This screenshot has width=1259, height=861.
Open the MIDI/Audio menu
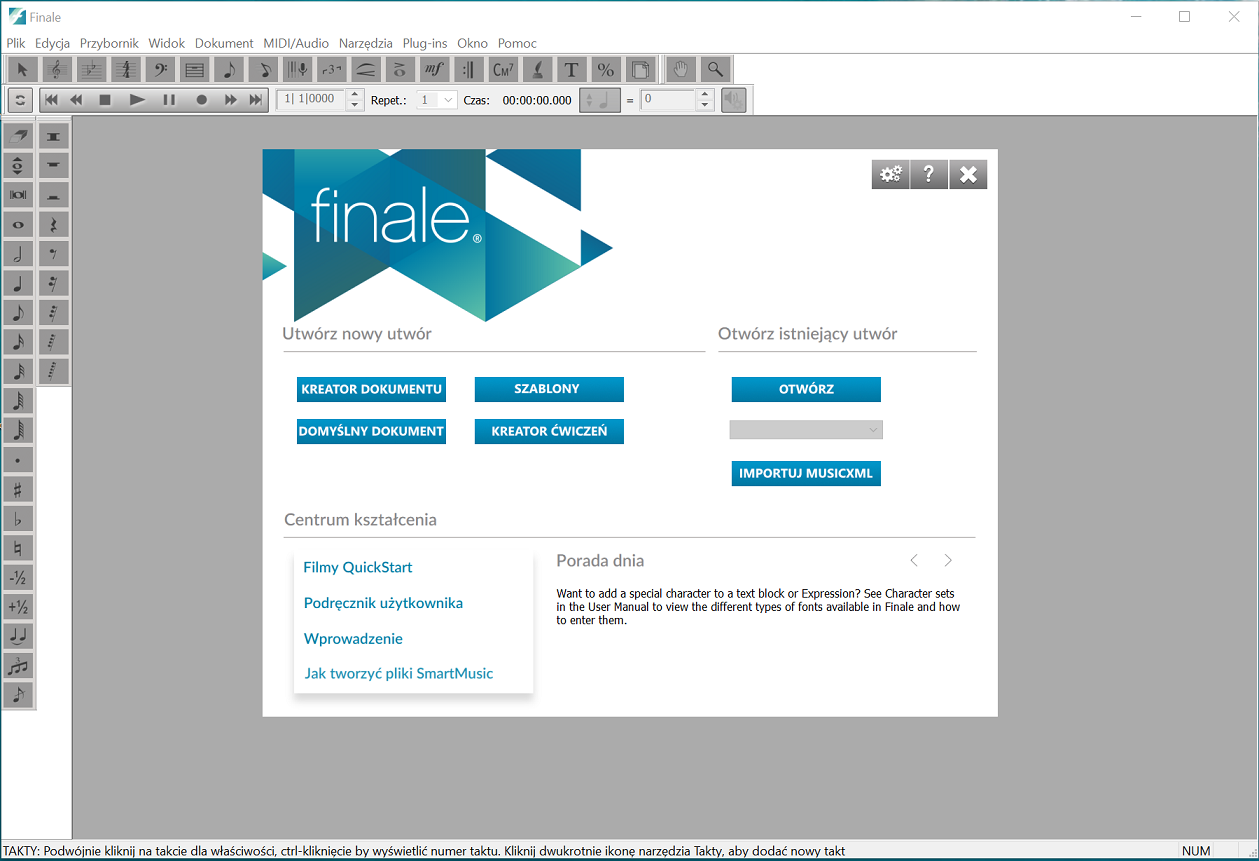tap(296, 43)
